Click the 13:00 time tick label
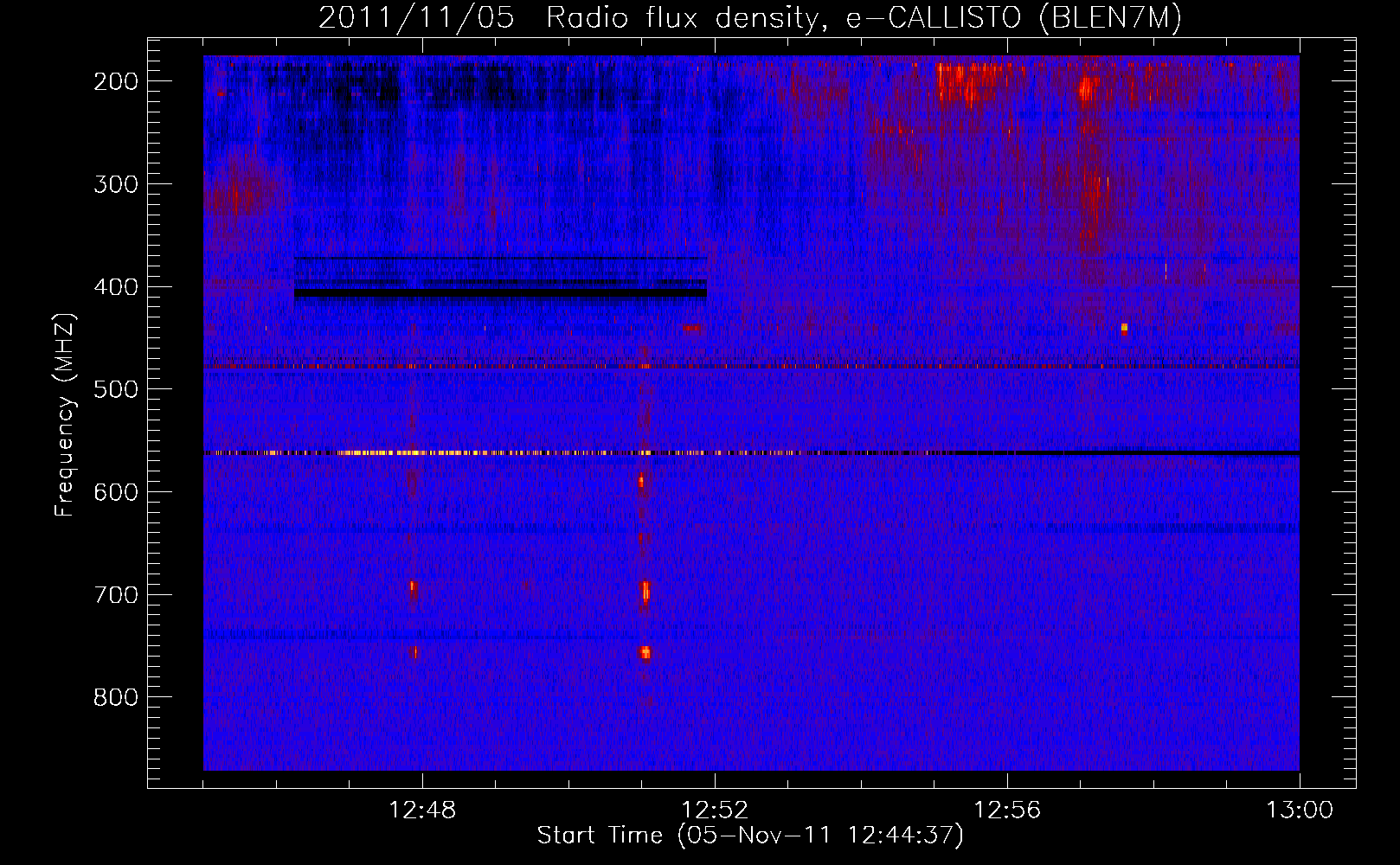 (x=1300, y=811)
